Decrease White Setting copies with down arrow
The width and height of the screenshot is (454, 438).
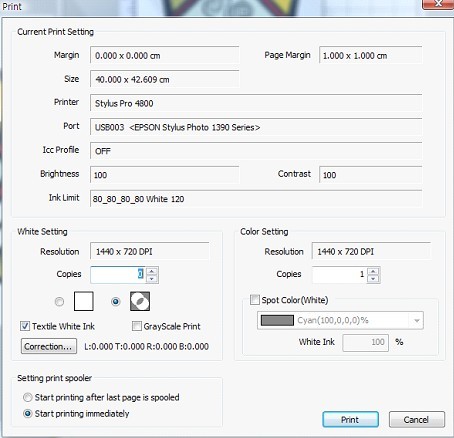click(x=152, y=279)
